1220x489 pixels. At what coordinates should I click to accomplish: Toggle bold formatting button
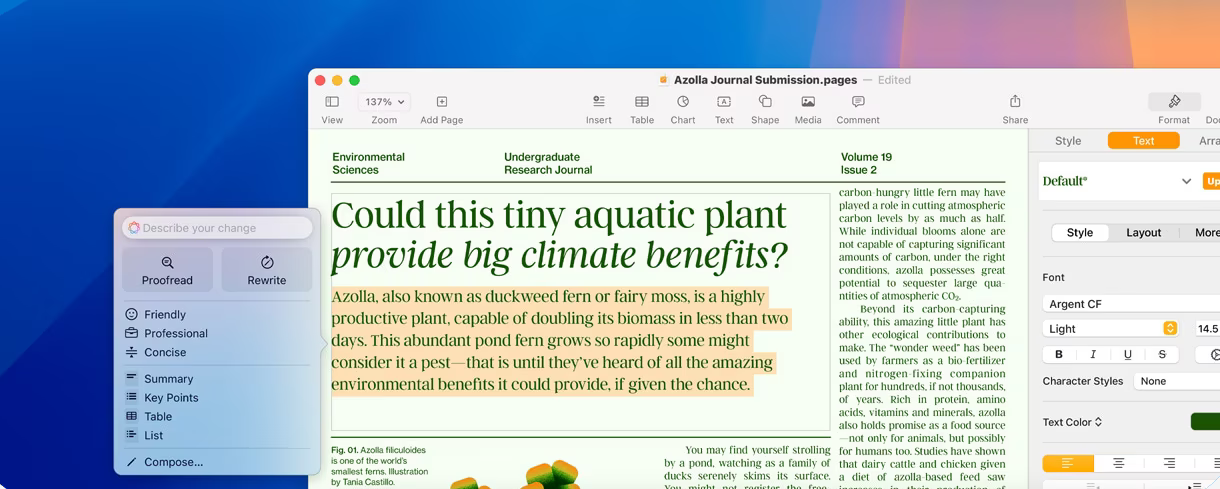coord(1059,354)
